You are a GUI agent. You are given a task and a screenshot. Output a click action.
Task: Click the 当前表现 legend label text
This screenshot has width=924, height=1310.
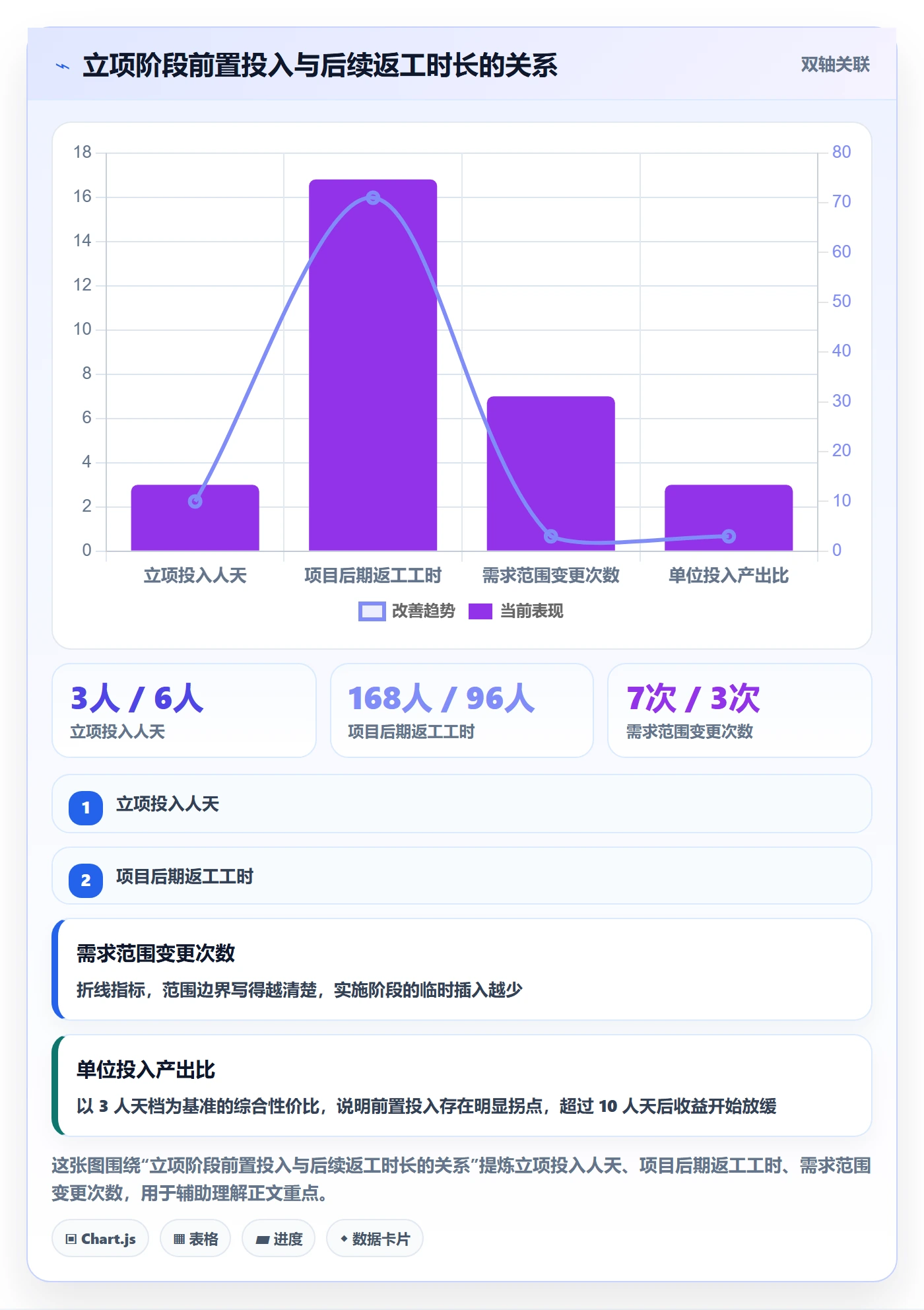[x=532, y=611]
